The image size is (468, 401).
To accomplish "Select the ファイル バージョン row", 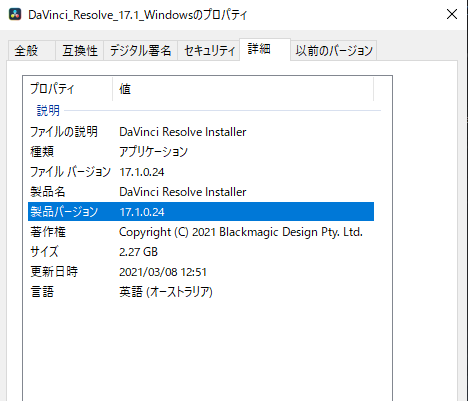I will point(201,172).
